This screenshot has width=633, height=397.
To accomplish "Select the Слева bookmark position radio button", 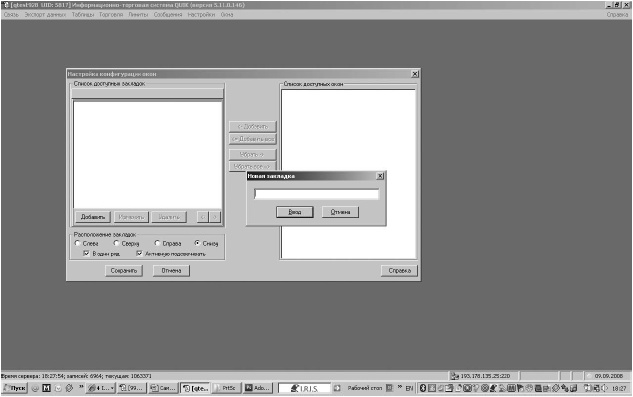I will click(x=78, y=243).
